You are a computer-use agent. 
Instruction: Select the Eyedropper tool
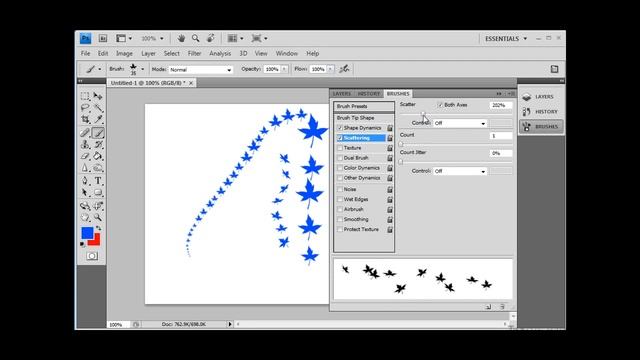coord(98,119)
